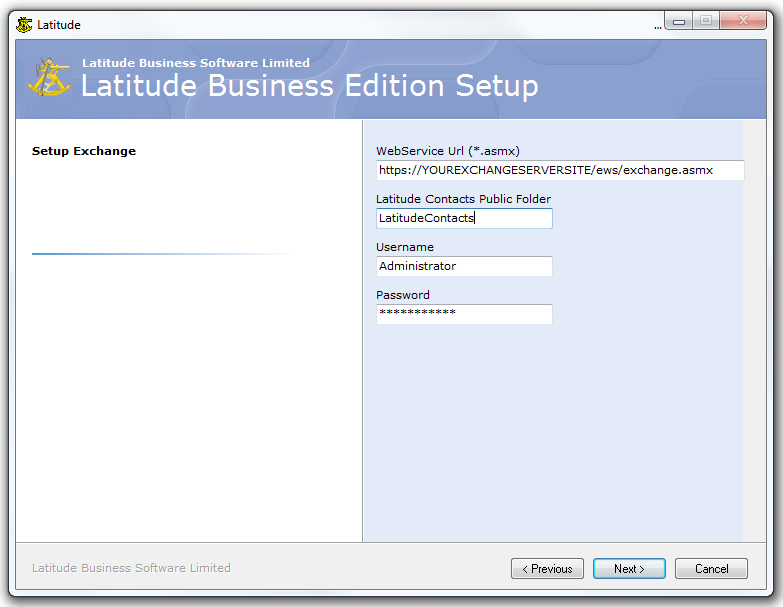Go to the Next setup step
The image size is (783, 607).
tap(629, 569)
